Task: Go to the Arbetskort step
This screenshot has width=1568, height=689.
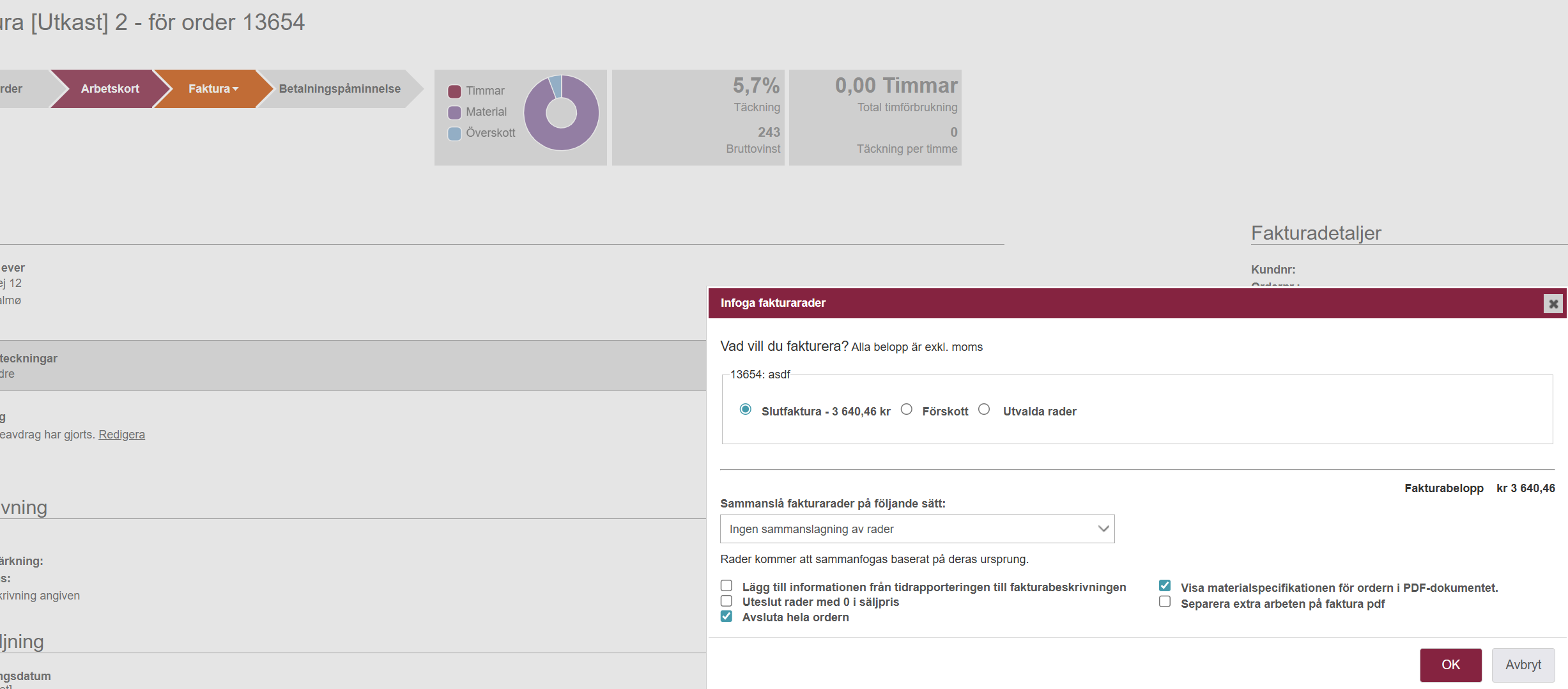Action: coord(110,89)
